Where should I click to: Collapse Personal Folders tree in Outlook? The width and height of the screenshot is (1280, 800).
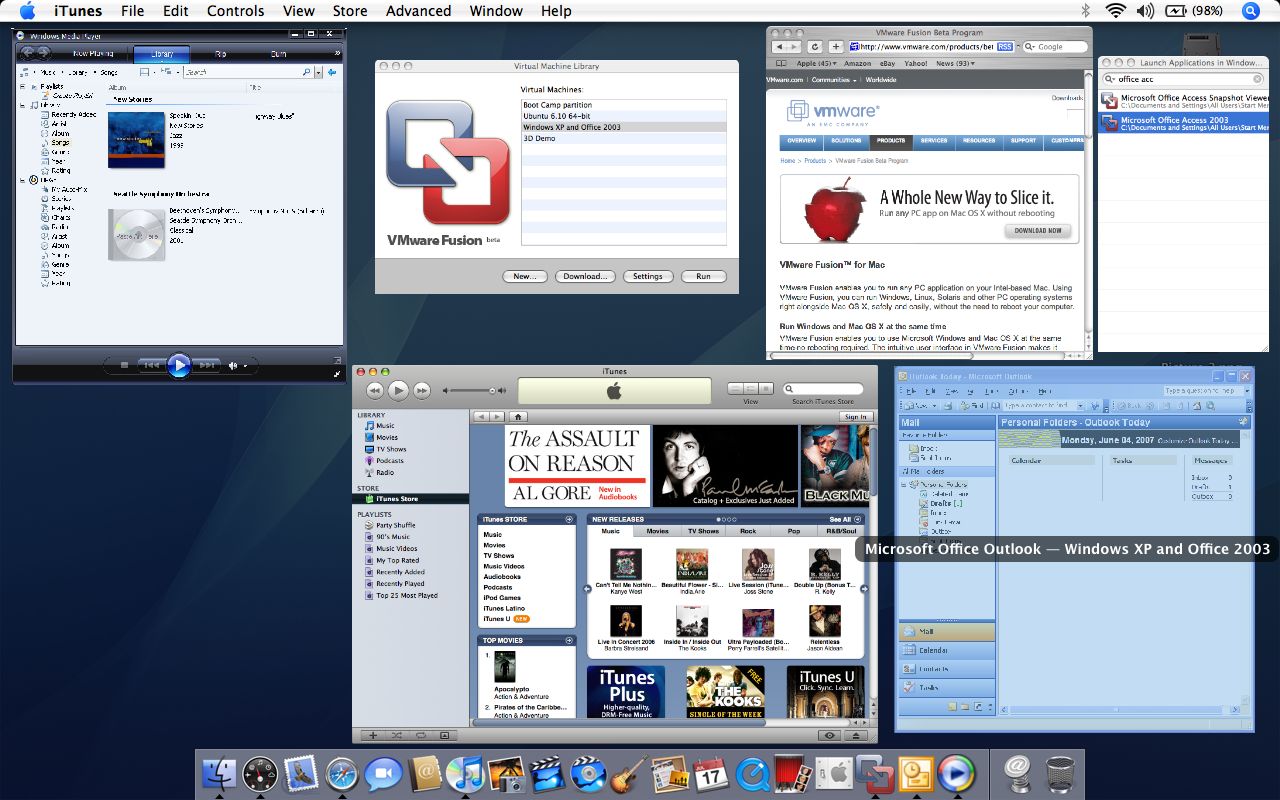904,484
